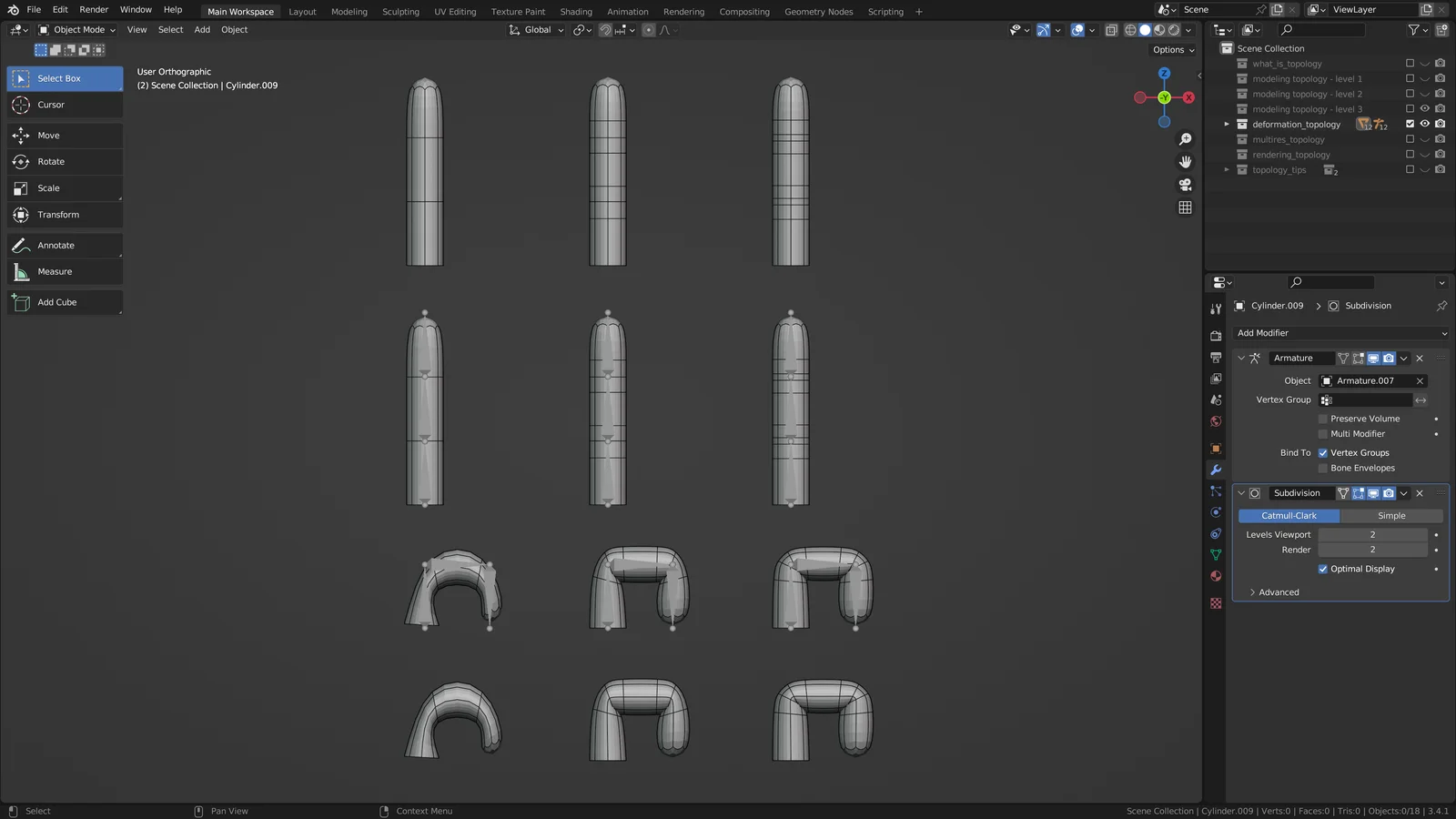Switch Subdivision algorithm to Simple

coord(1391,515)
